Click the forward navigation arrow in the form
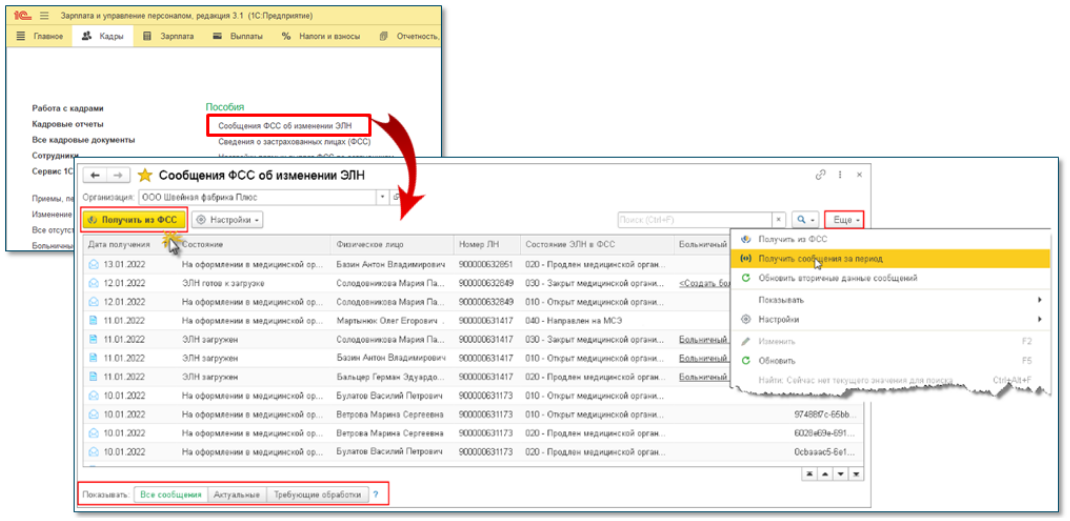The image size is (1070, 521). point(117,175)
